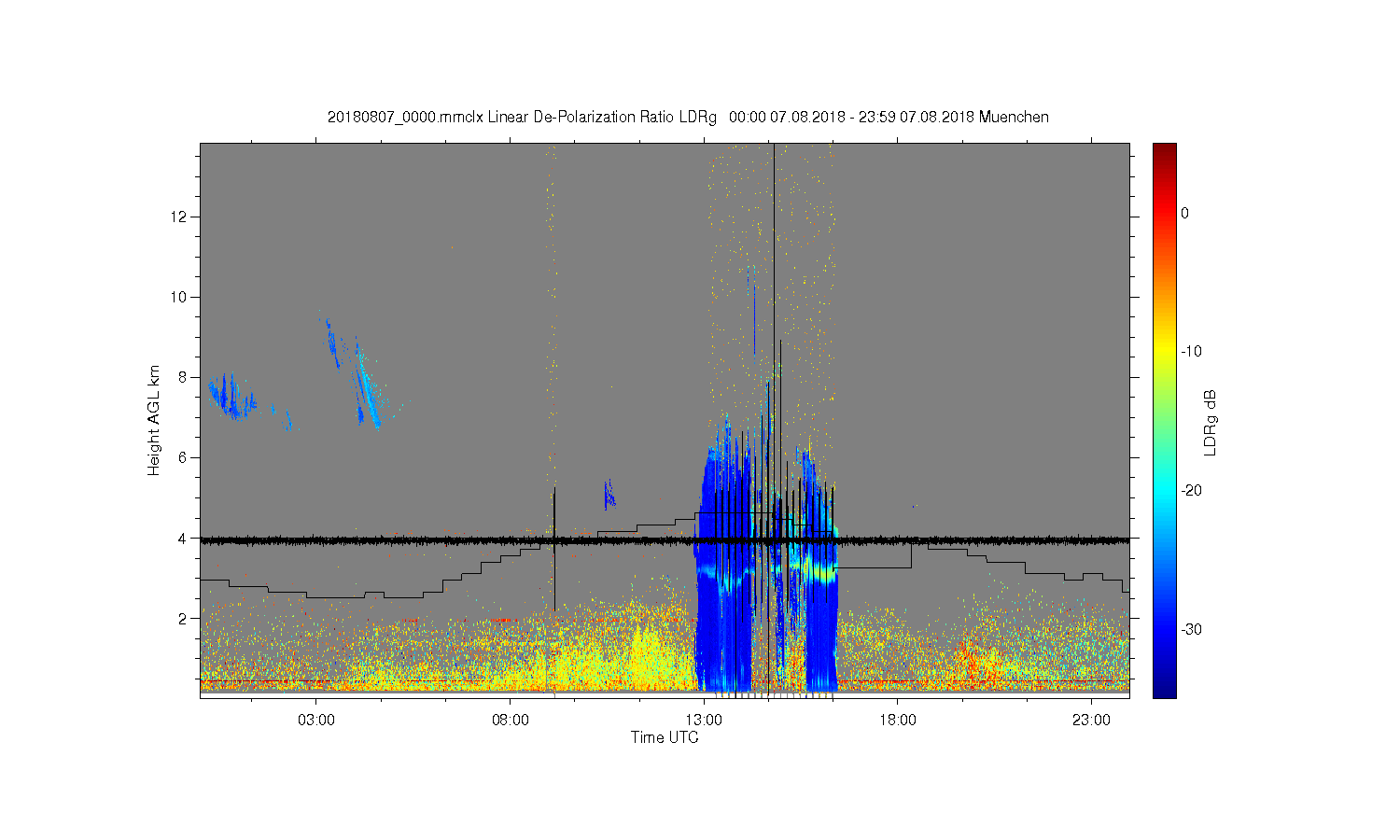Click the dark blue bottom of colorbar
The image size is (1400, 840).
[1164, 689]
